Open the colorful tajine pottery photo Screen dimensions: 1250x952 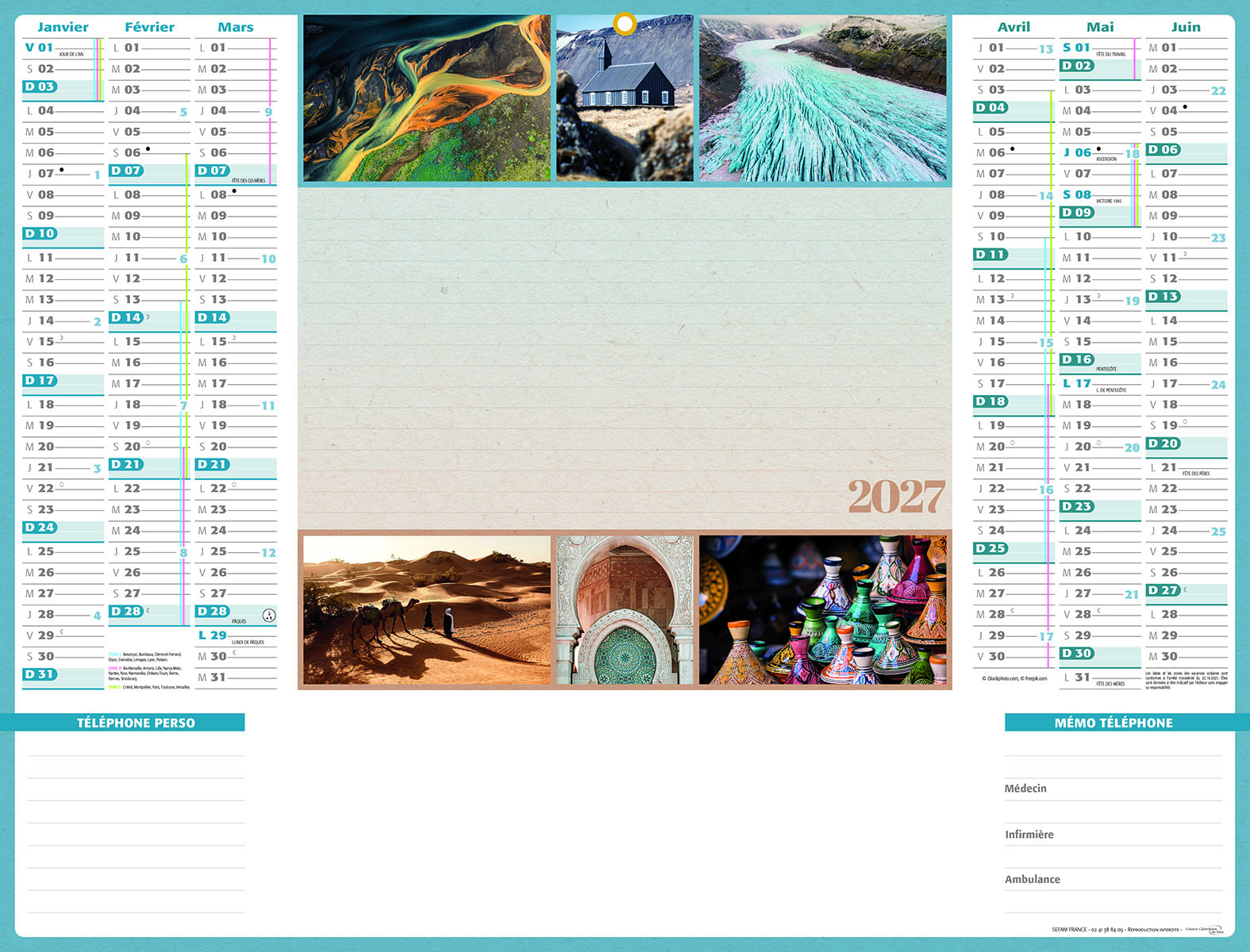(823, 610)
